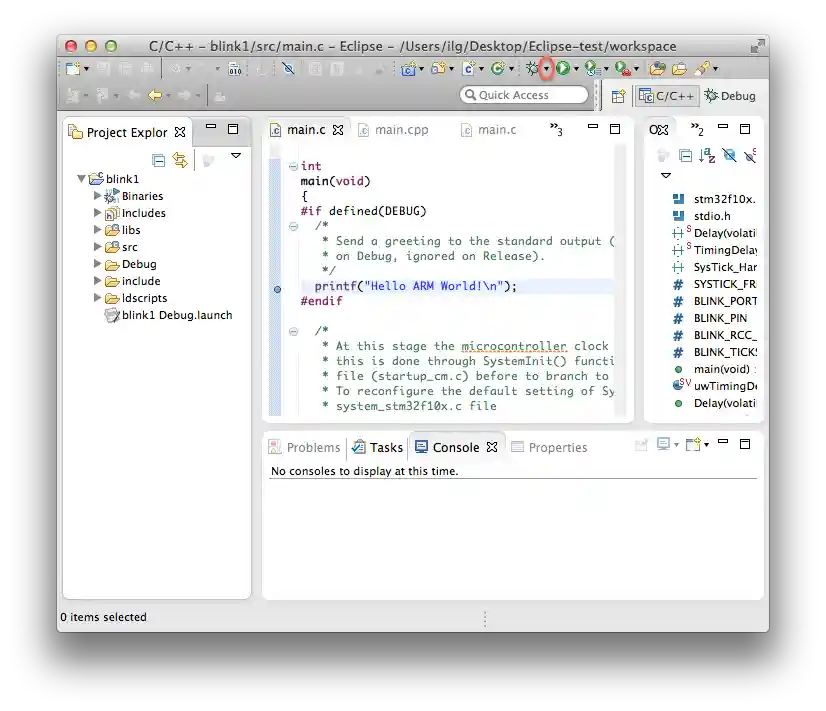Collapse all in Project Explorer
The width and height of the screenshot is (826, 711).
tap(158, 160)
